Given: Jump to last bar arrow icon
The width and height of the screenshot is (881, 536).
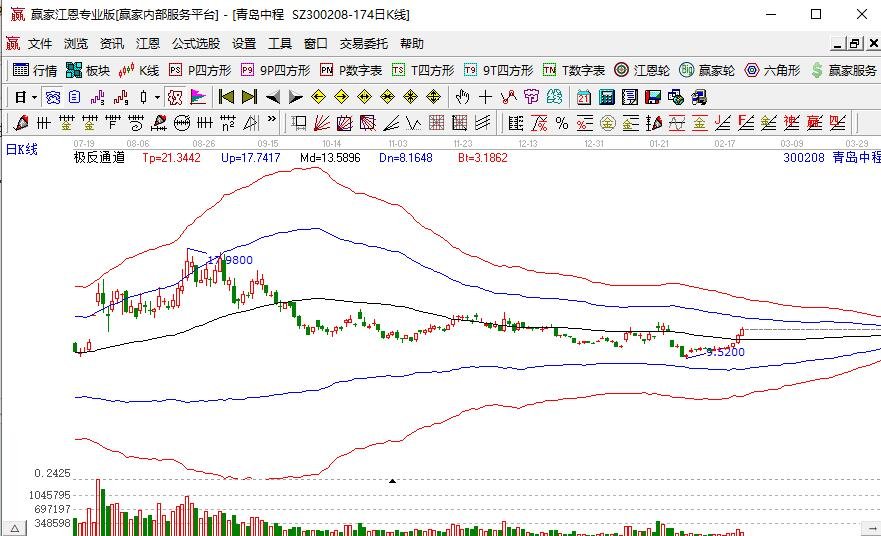Looking at the screenshot, I should (249, 97).
